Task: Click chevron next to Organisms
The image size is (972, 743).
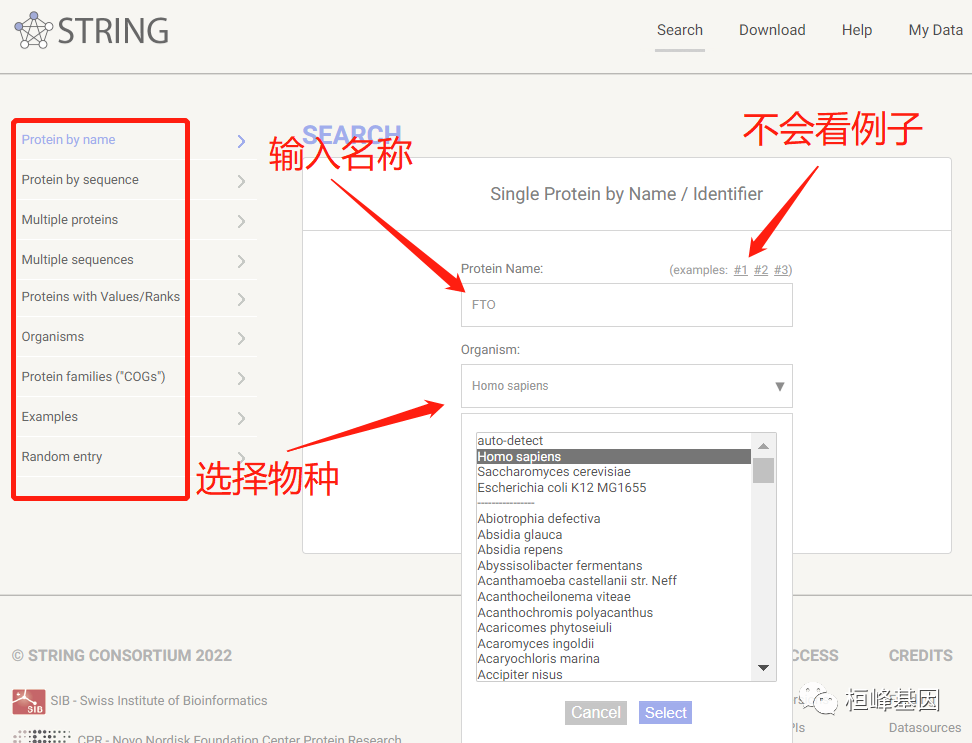Action: [242, 338]
